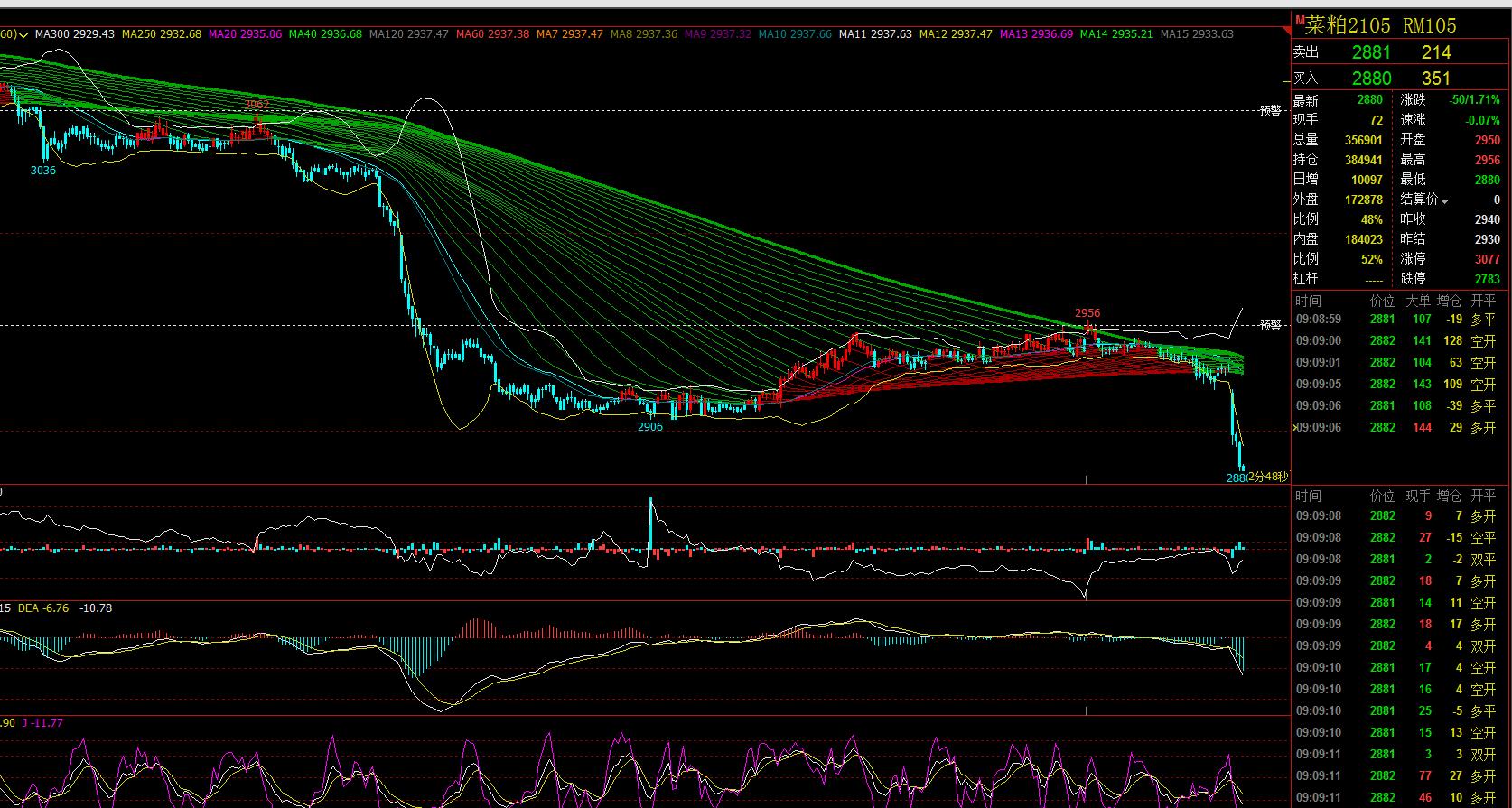Click the 大单 column header
The width and height of the screenshot is (1512, 808).
pos(1418,301)
